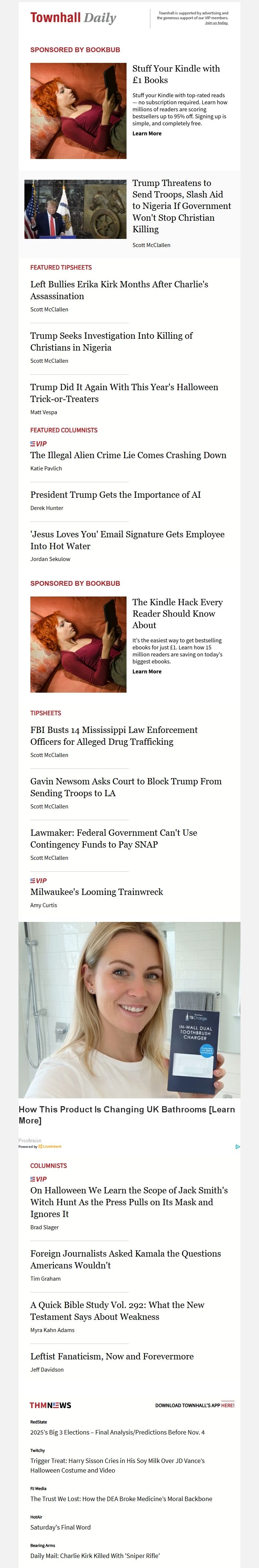This screenshot has width=259, height=1568.
Task: Open RedState's Big 3 Elections analysis
Action: point(118,1432)
